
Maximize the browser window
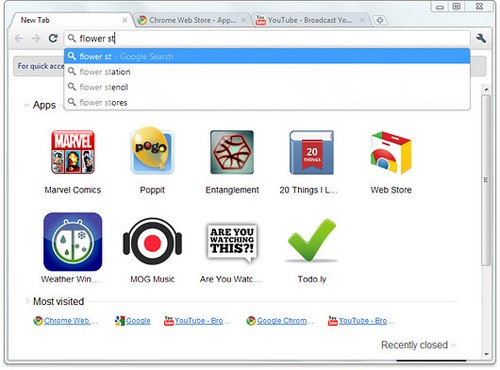pyautogui.click(x=457, y=6)
